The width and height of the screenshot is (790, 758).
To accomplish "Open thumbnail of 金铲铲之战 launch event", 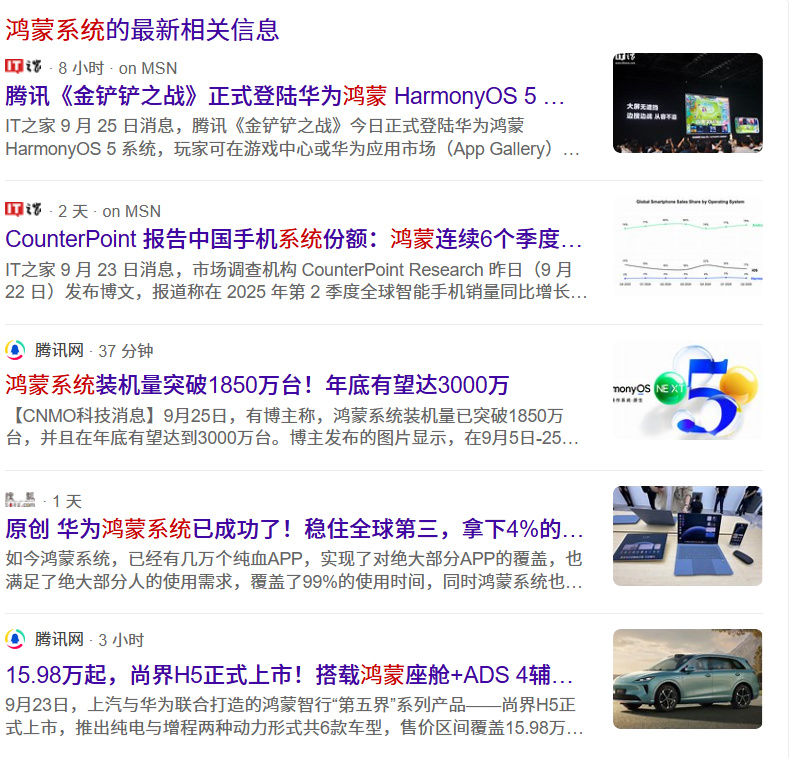I will (687, 103).
